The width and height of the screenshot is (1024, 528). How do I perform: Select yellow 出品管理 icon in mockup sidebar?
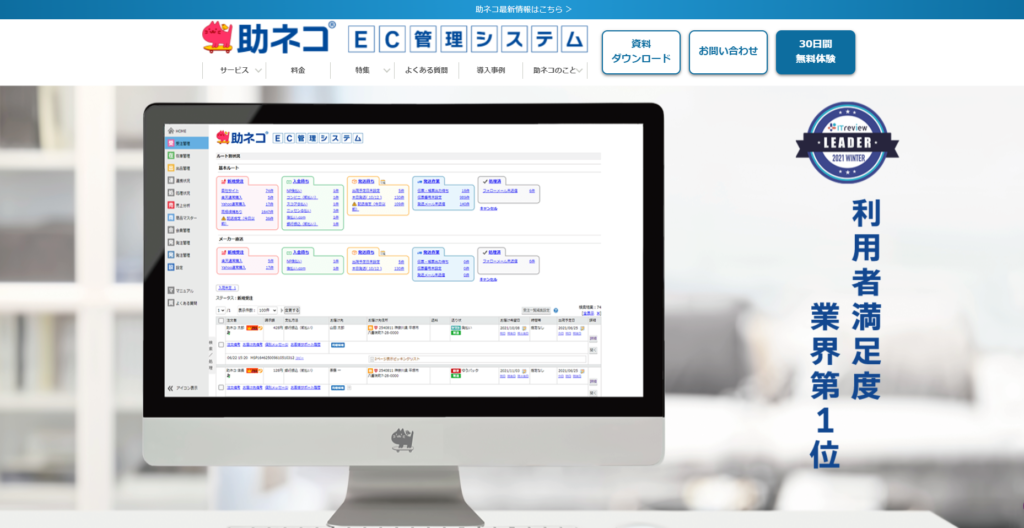[x=170, y=168]
